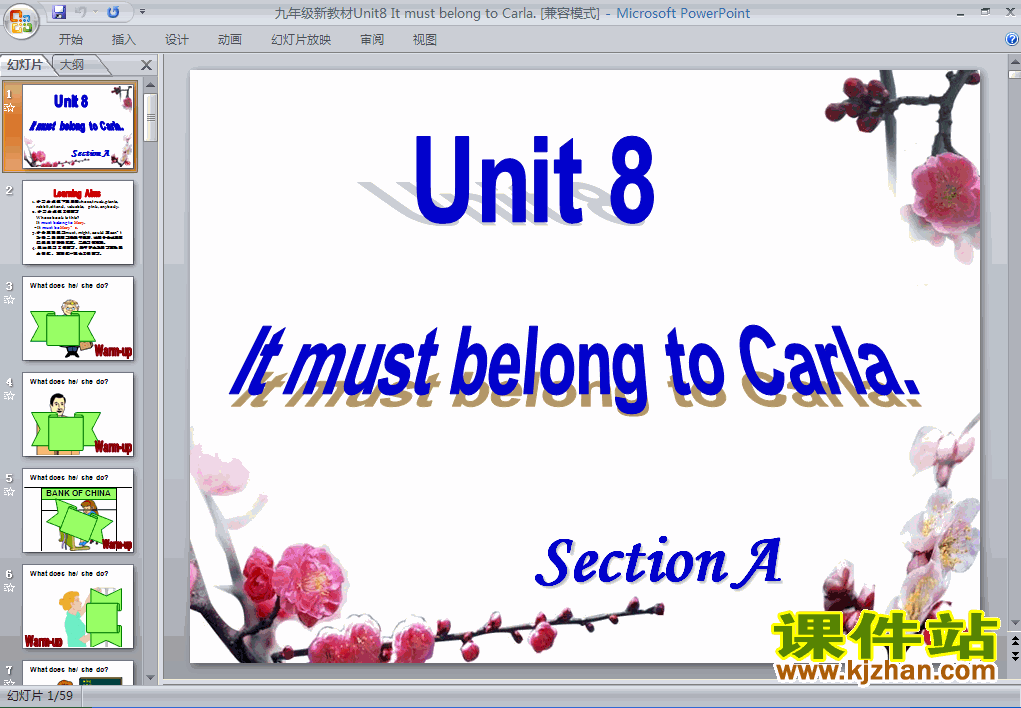This screenshot has height=708, width=1021.
Task: Switch to the 幻灯片 pane tab
Action: click(x=25, y=64)
